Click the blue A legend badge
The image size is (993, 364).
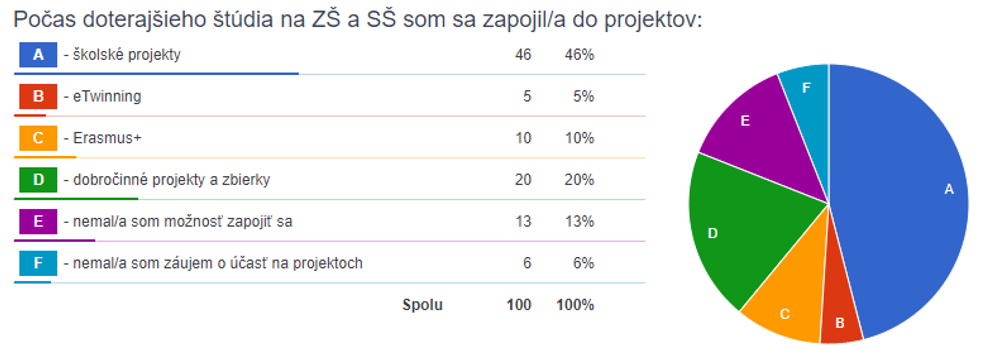coord(38,55)
